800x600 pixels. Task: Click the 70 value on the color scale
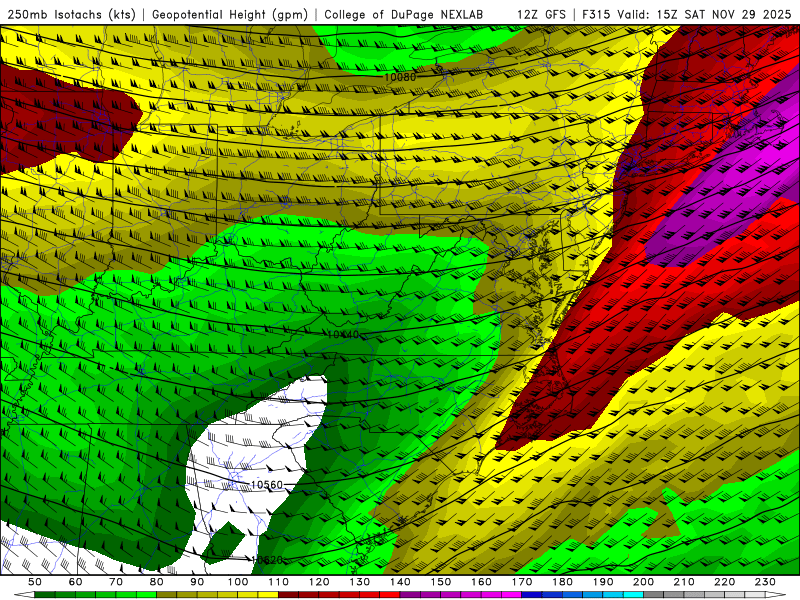(116, 582)
